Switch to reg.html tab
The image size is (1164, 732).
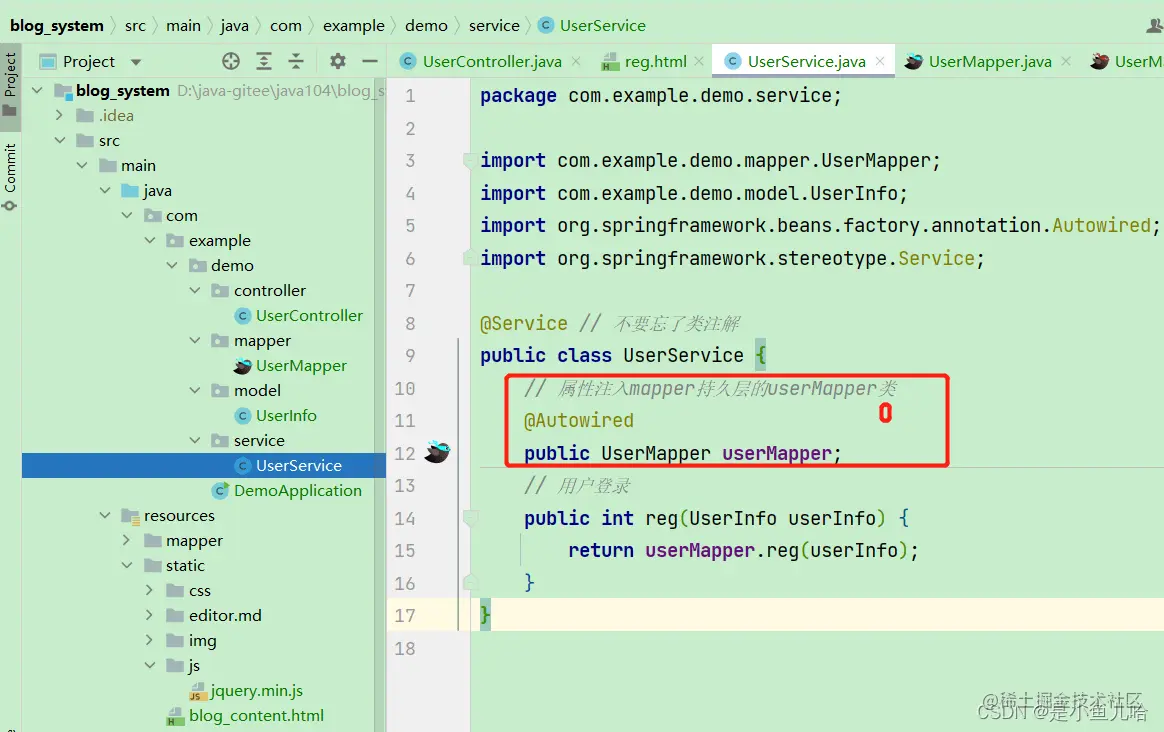point(655,62)
